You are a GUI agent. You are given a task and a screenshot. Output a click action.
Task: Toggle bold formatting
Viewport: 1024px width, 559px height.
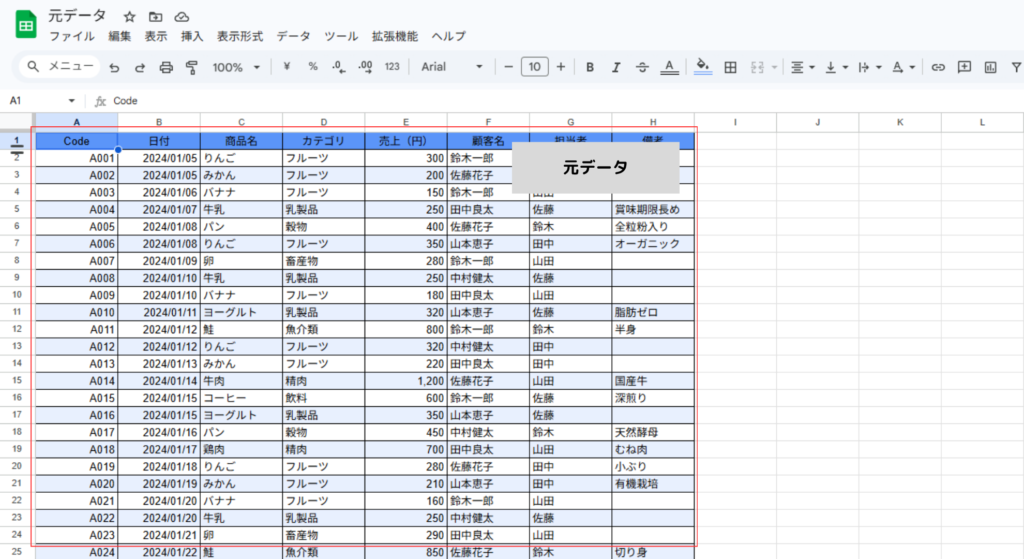click(590, 67)
